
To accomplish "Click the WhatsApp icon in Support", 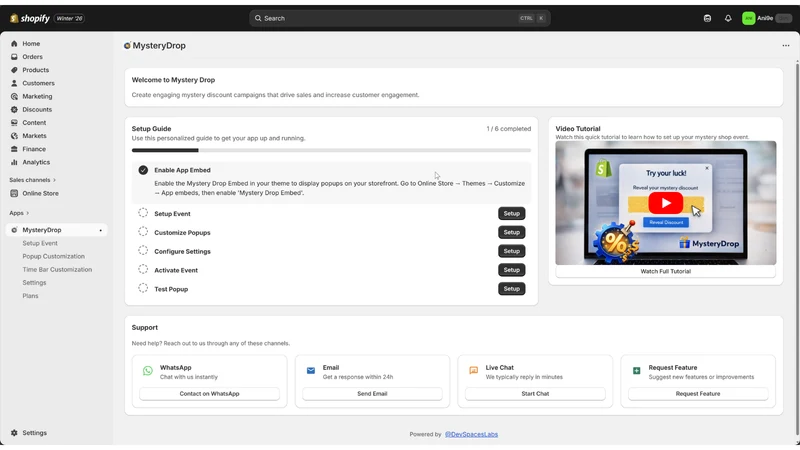I will [x=147, y=371].
